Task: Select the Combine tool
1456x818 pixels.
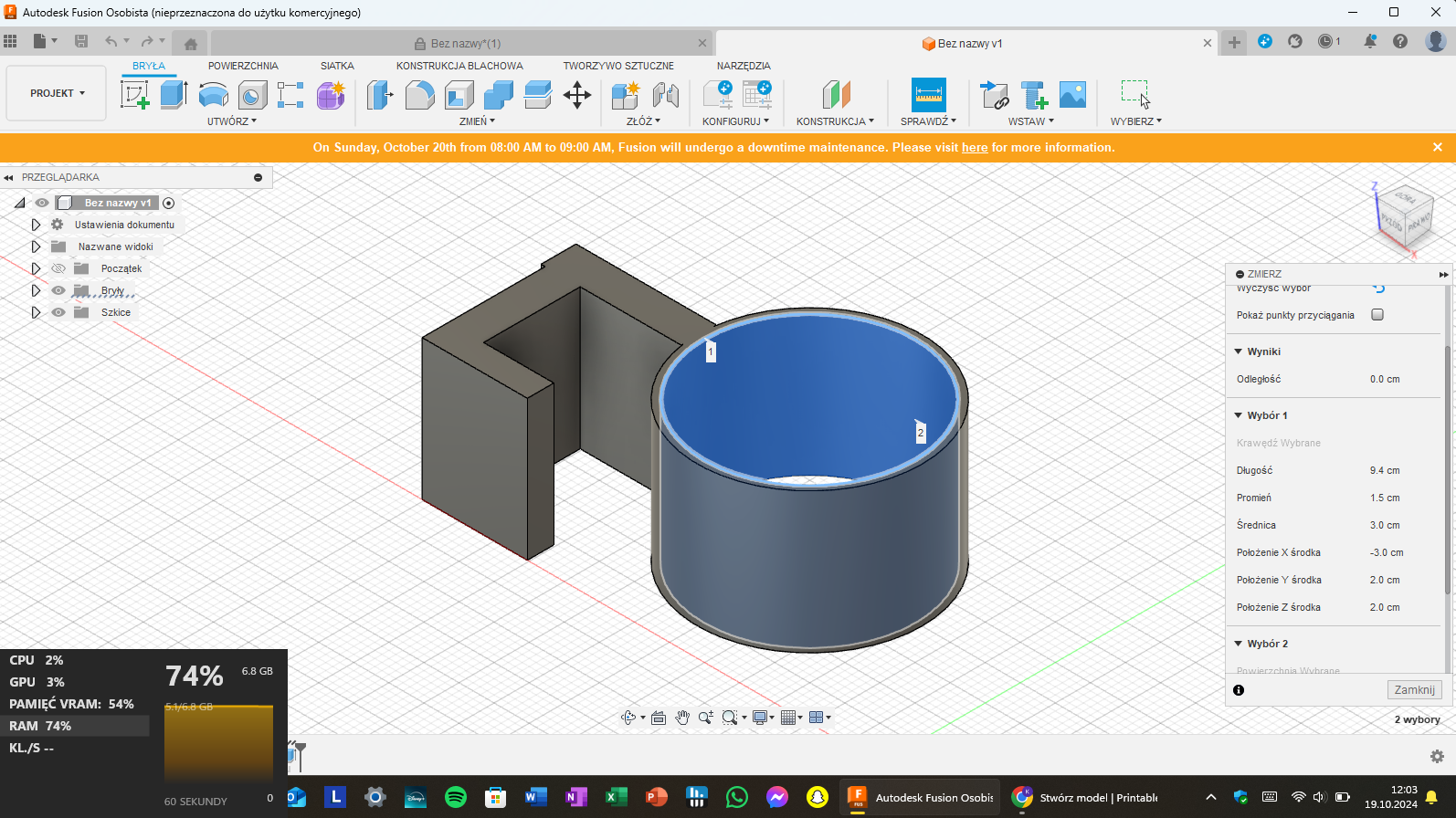Action: [x=498, y=94]
